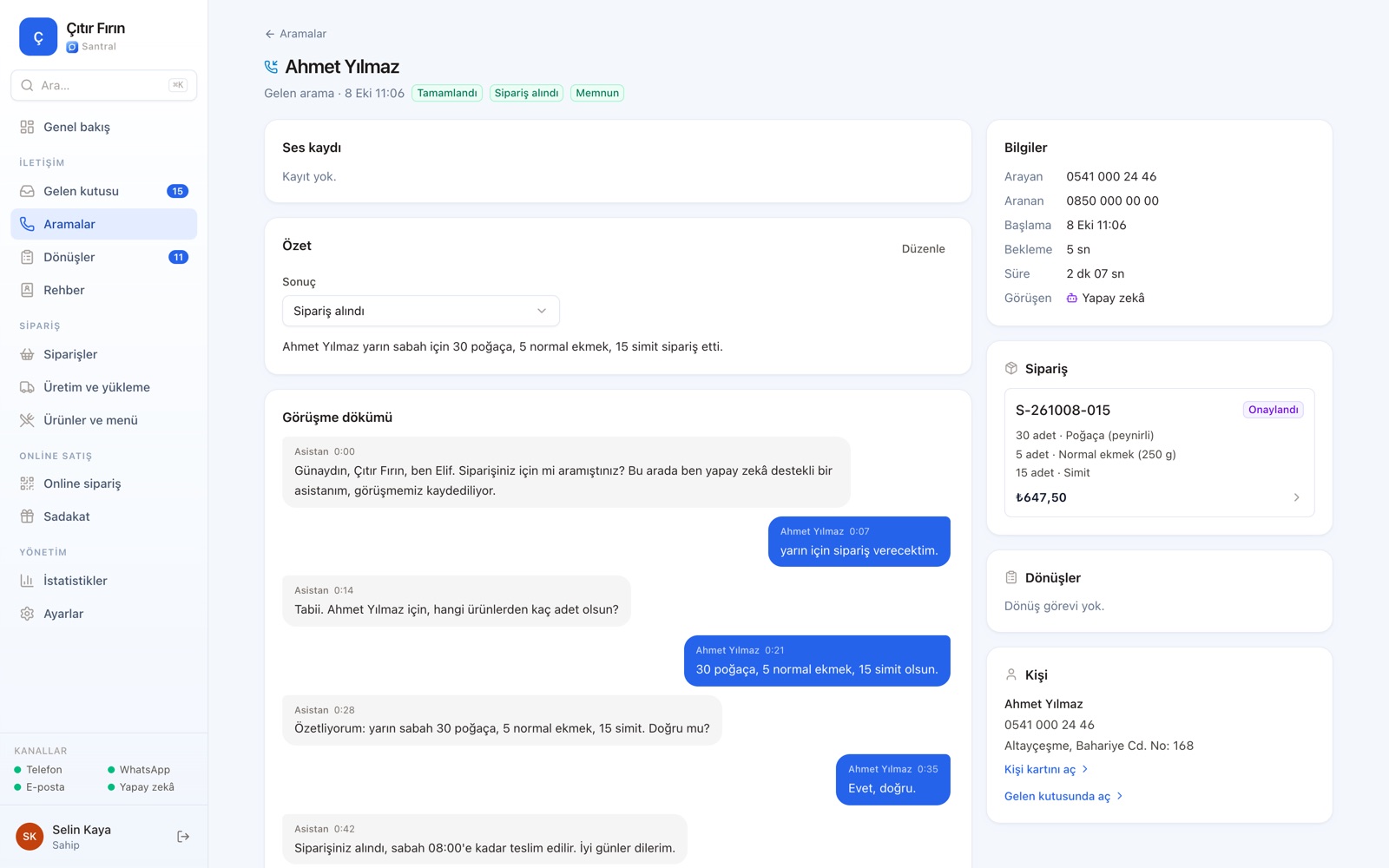This screenshot has height=868, width=1389.
Task: Open Siparişler basket icon
Action: point(27,354)
